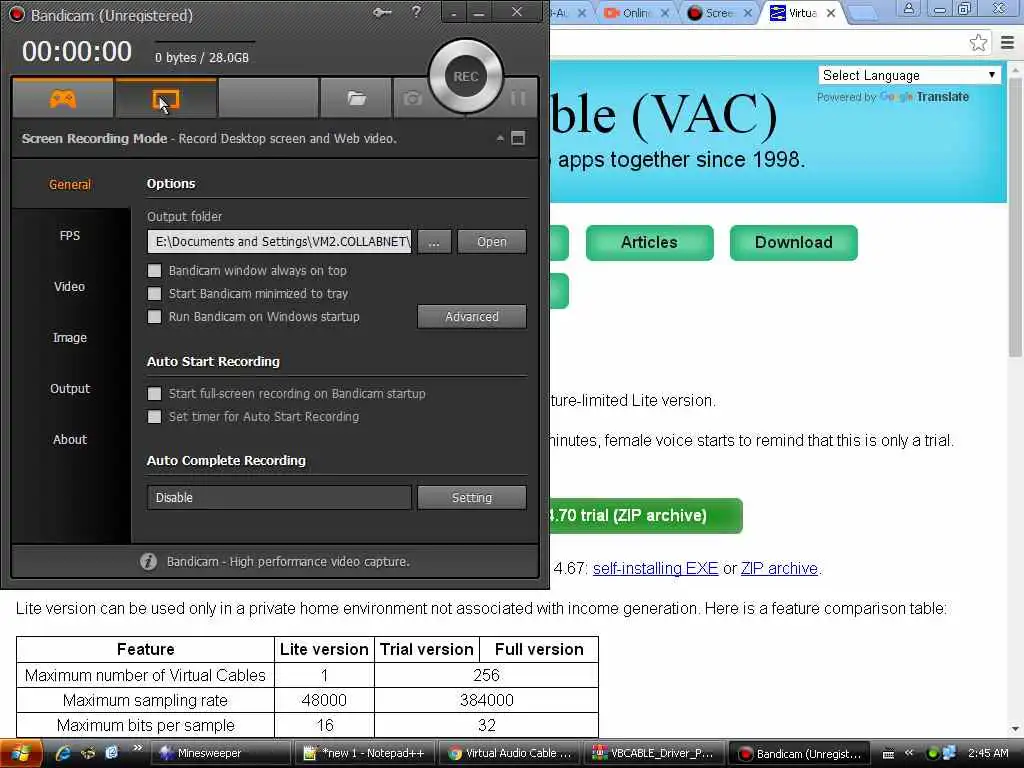Expand hidden system tray icons chevron
This screenshot has height=768, width=1024.
(x=908, y=753)
